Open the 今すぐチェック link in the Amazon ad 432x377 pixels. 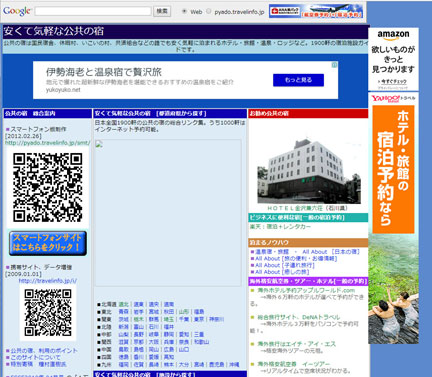pyautogui.click(x=393, y=81)
